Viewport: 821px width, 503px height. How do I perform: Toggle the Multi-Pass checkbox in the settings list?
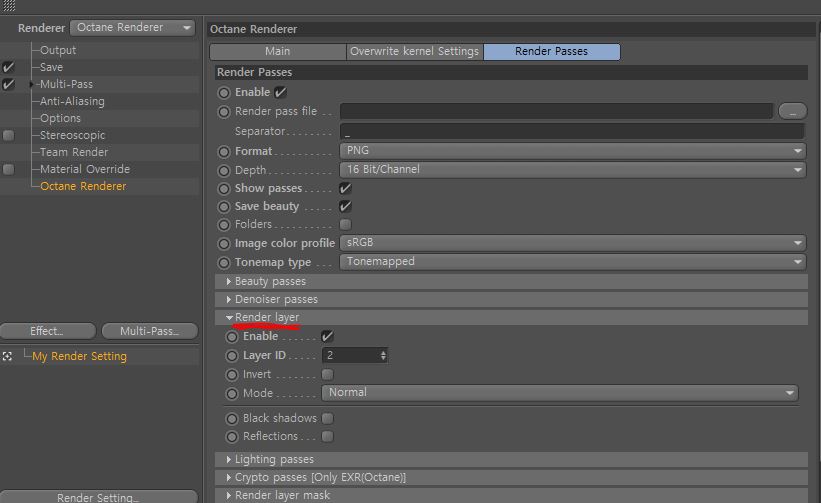point(8,84)
